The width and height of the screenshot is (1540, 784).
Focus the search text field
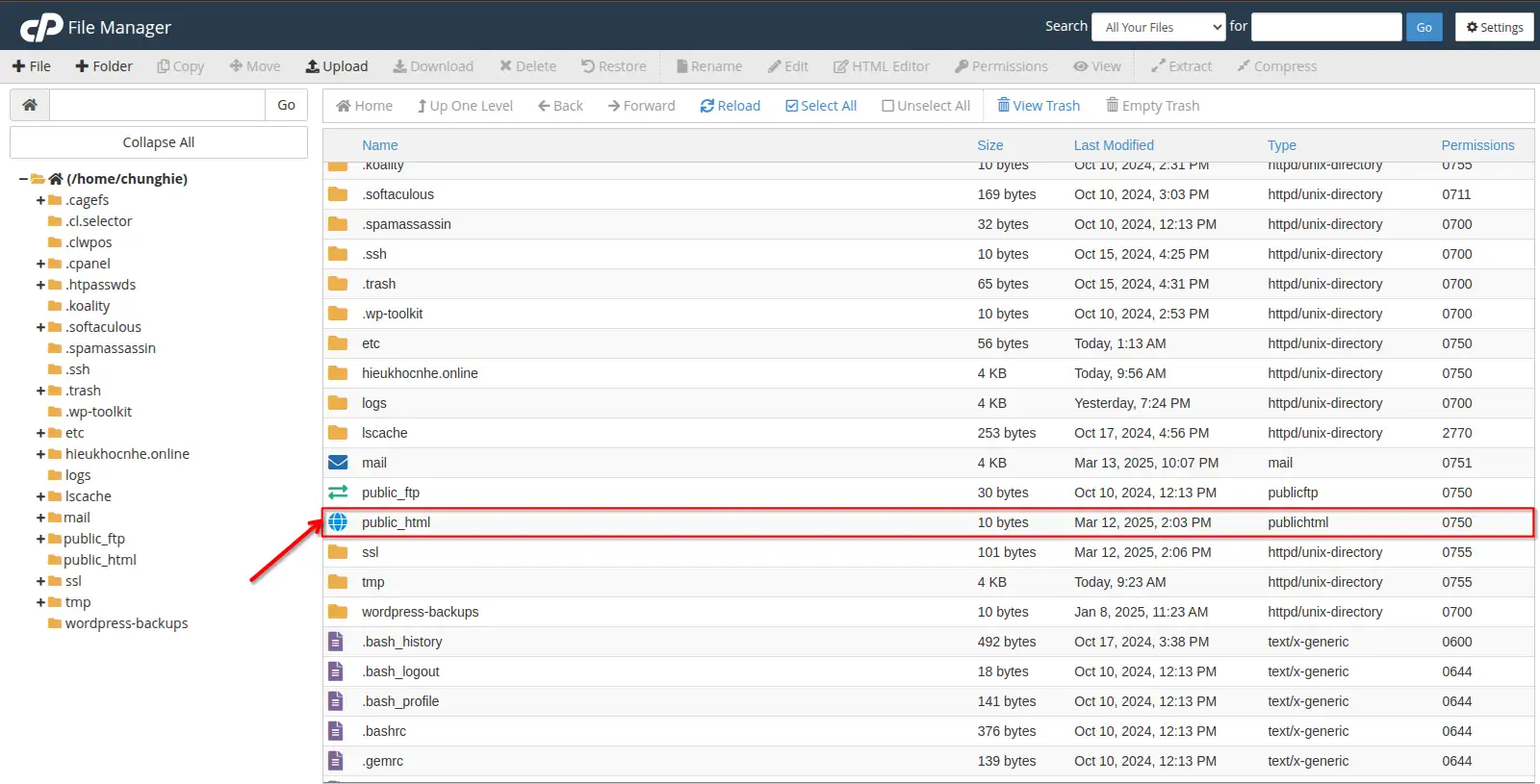pos(1326,27)
